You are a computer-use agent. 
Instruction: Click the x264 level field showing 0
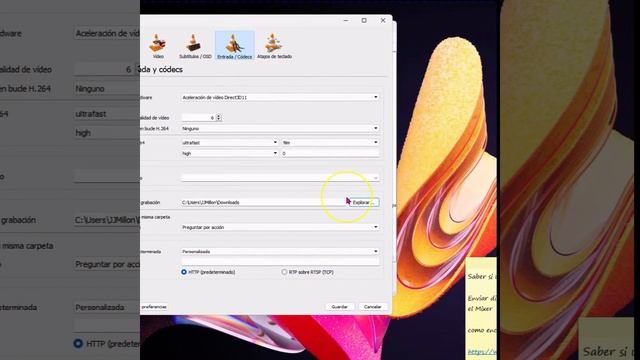coord(330,153)
